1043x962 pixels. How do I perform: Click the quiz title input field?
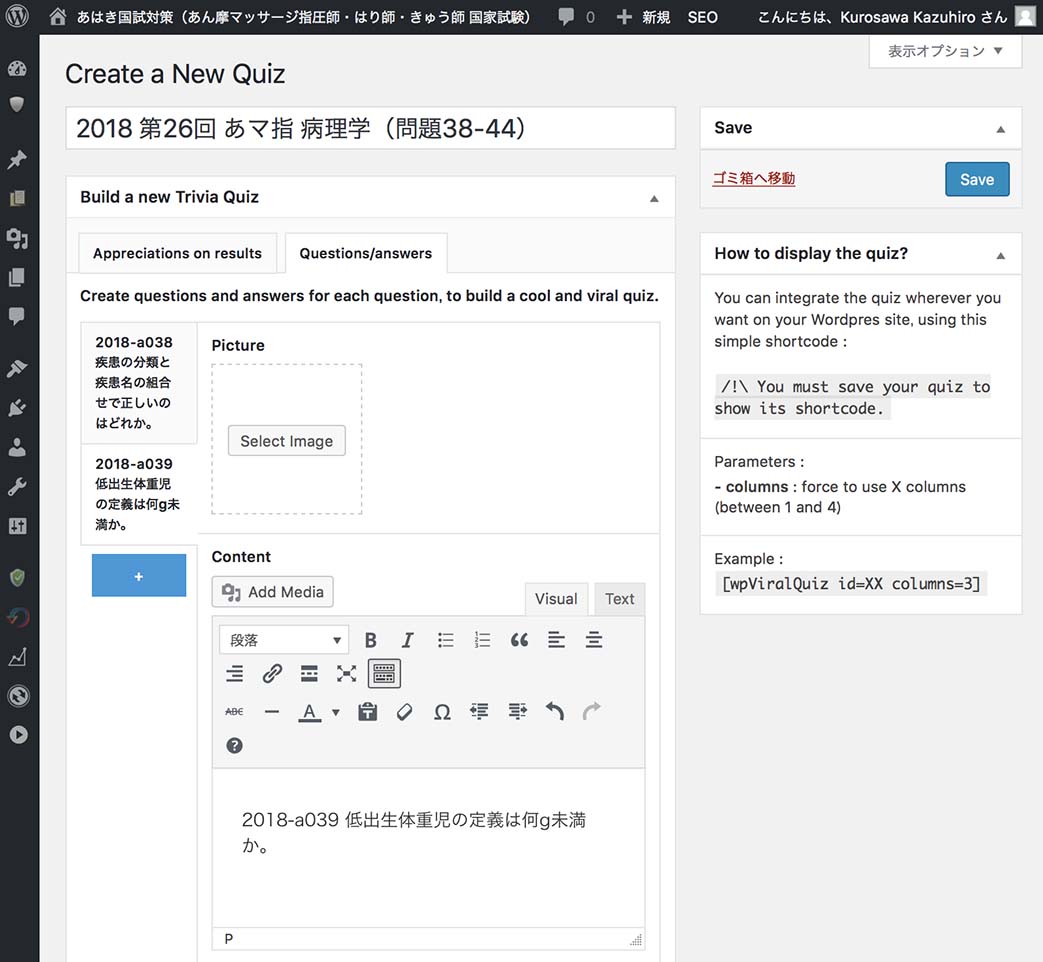(370, 129)
